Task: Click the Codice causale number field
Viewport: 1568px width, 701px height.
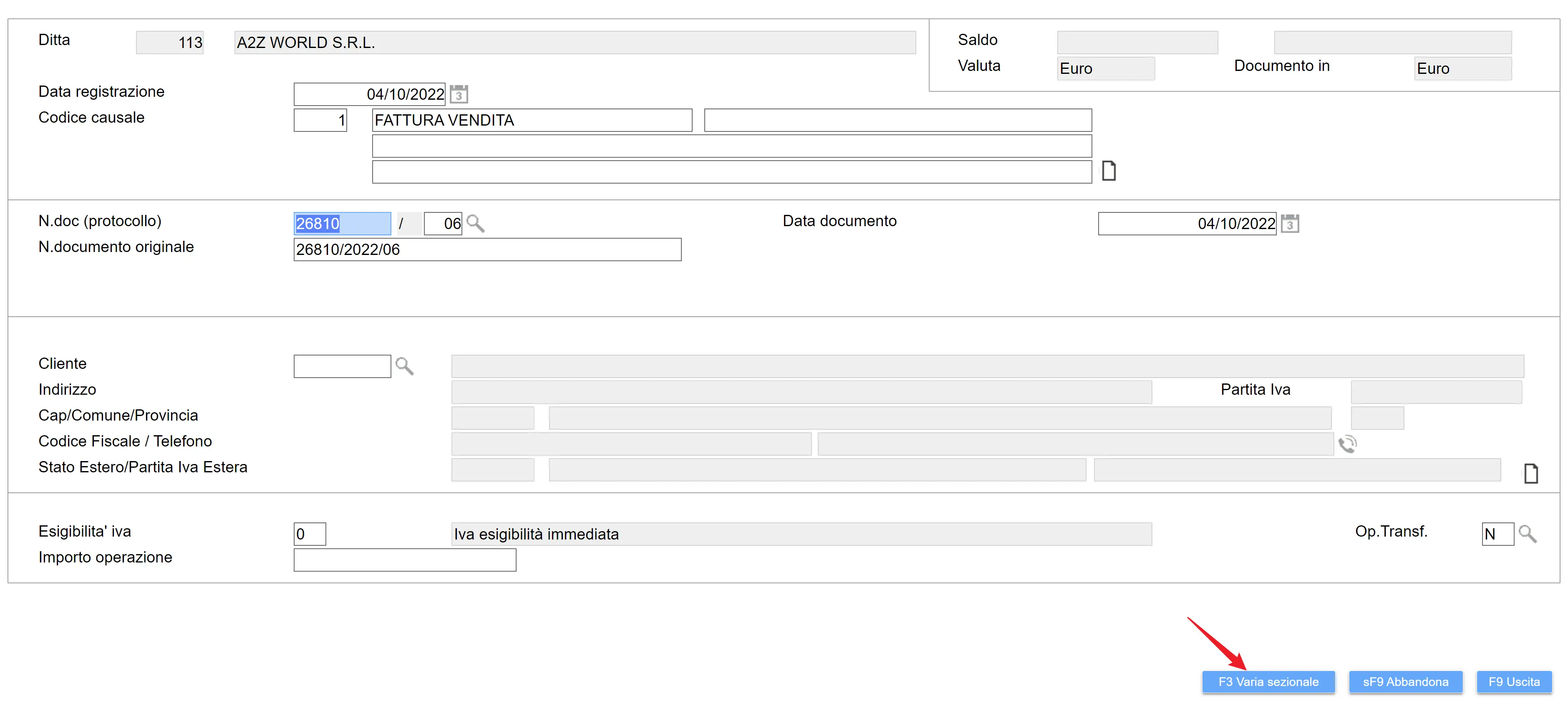Action: coord(320,120)
